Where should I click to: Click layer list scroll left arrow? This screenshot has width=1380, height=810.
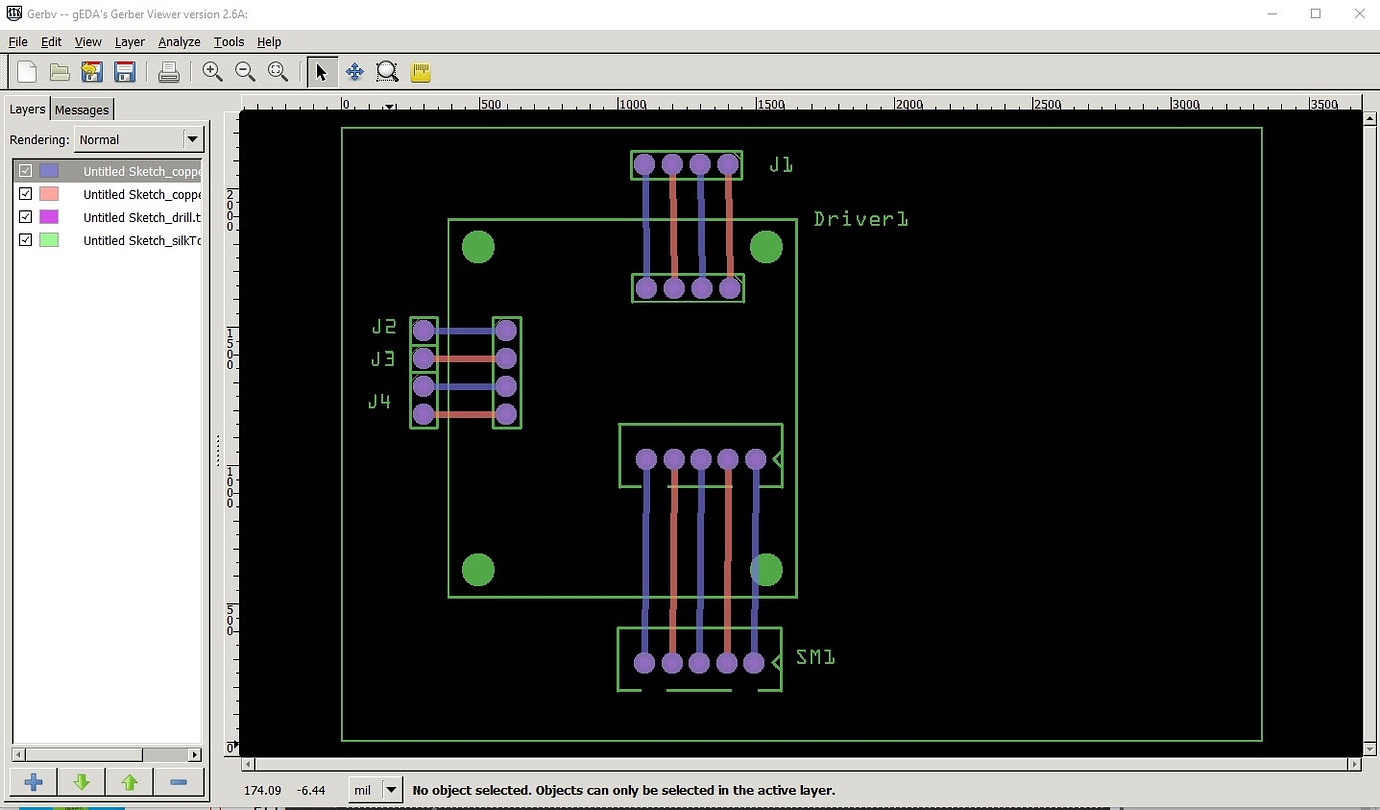(x=17, y=755)
